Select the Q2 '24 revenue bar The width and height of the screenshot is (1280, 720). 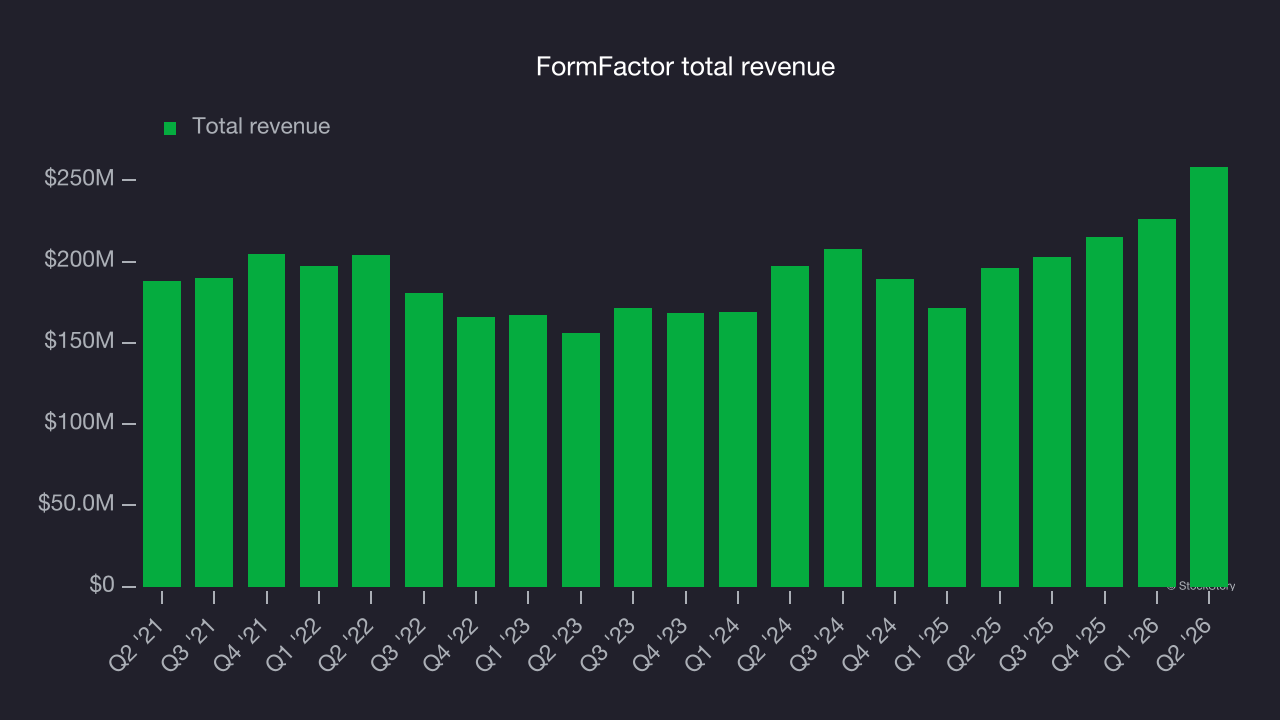coord(790,426)
